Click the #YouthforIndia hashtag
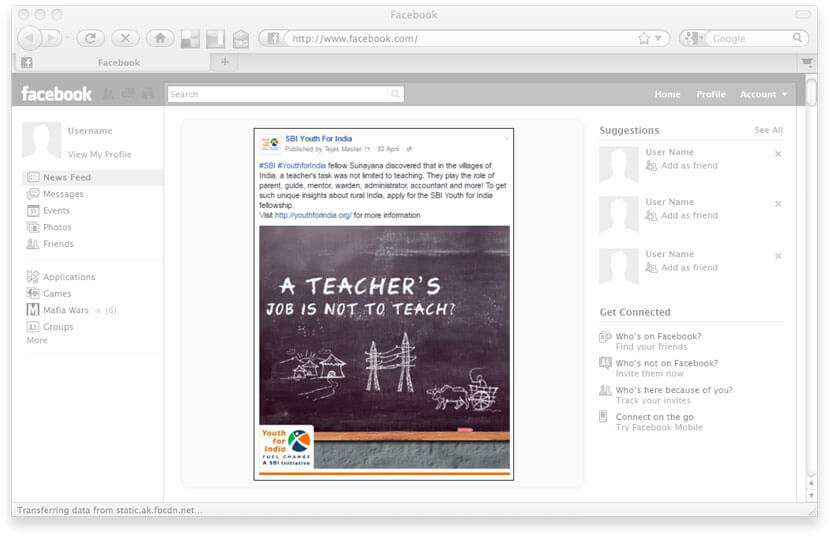837x536 pixels. pyautogui.click(x=302, y=165)
